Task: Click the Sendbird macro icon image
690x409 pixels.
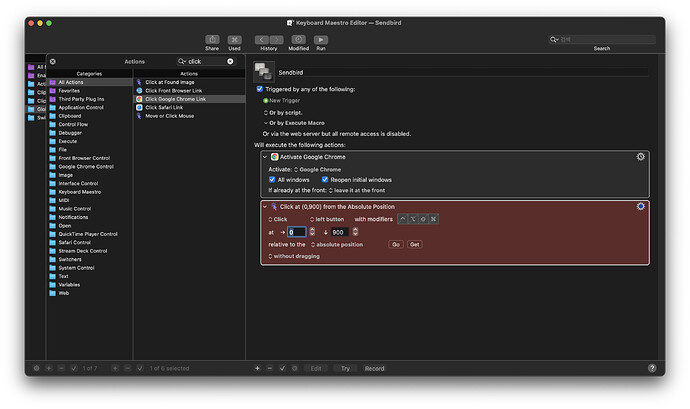Action: [x=264, y=72]
